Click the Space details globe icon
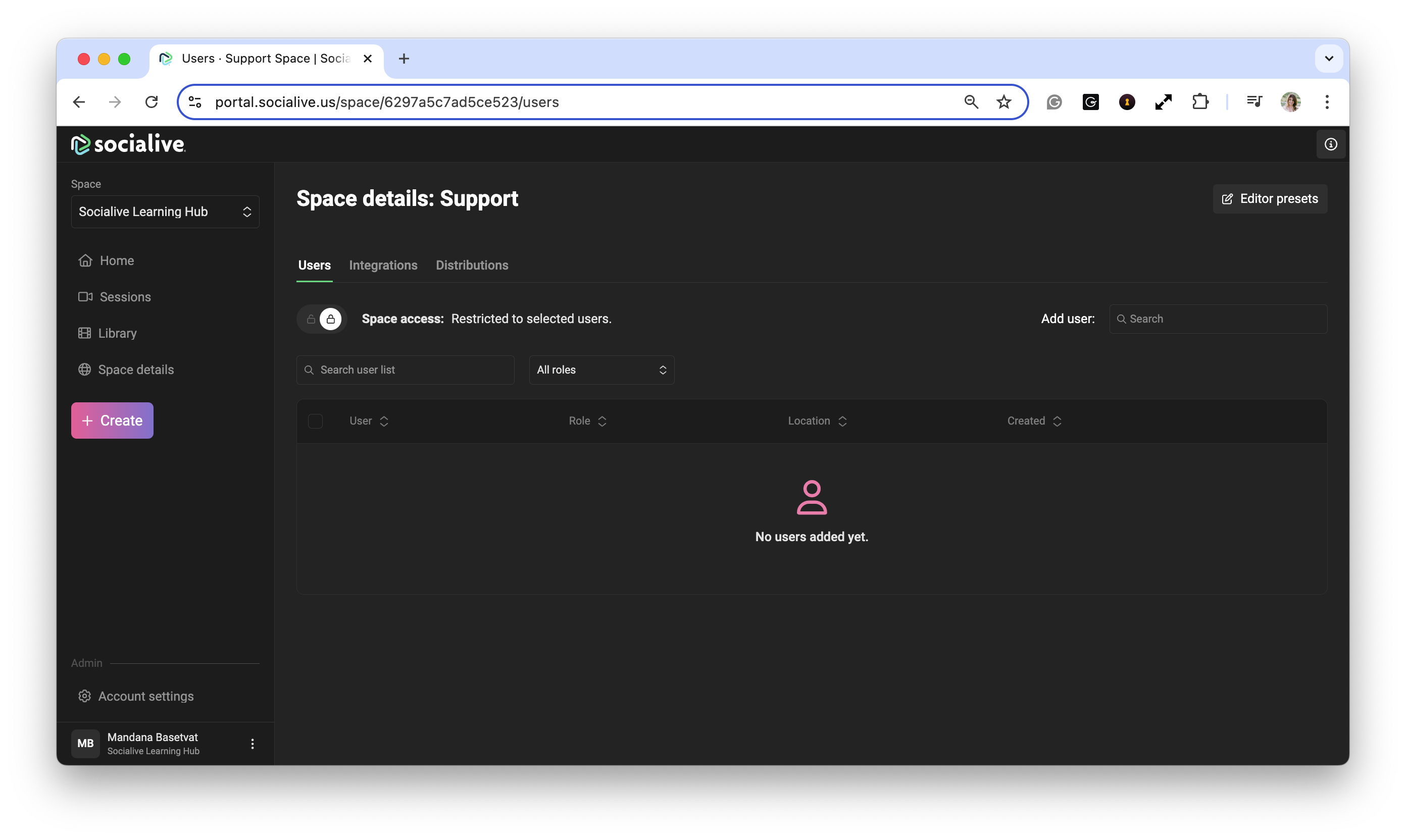The height and width of the screenshot is (840, 1406). tap(84, 370)
